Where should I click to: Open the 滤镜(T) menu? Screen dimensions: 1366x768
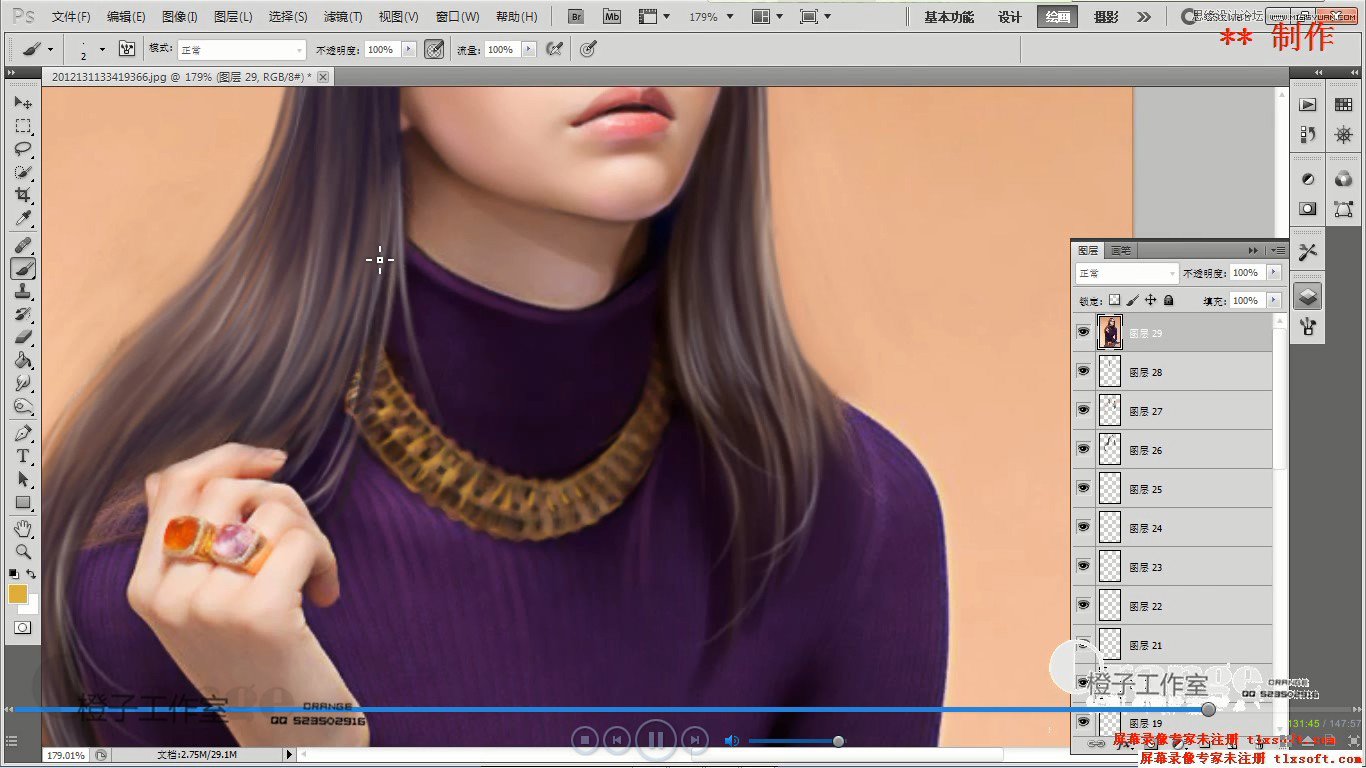pos(343,17)
